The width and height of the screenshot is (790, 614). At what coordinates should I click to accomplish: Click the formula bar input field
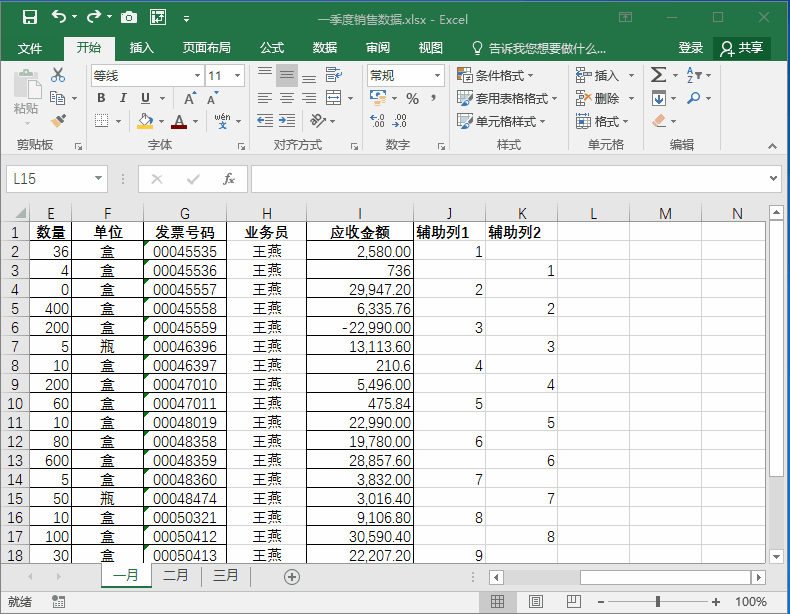tap(510, 179)
